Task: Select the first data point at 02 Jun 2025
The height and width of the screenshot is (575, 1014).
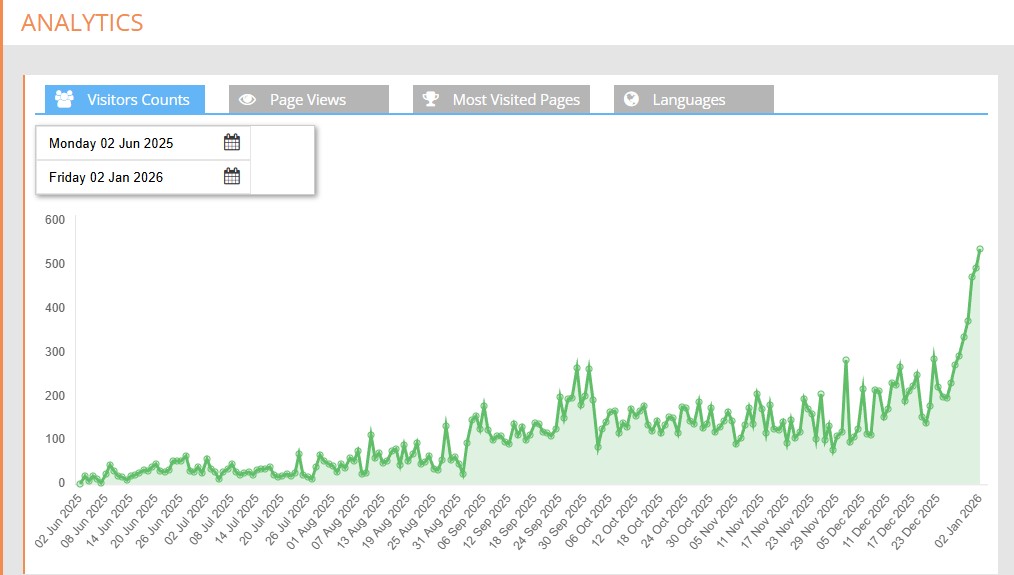Action: click(80, 483)
